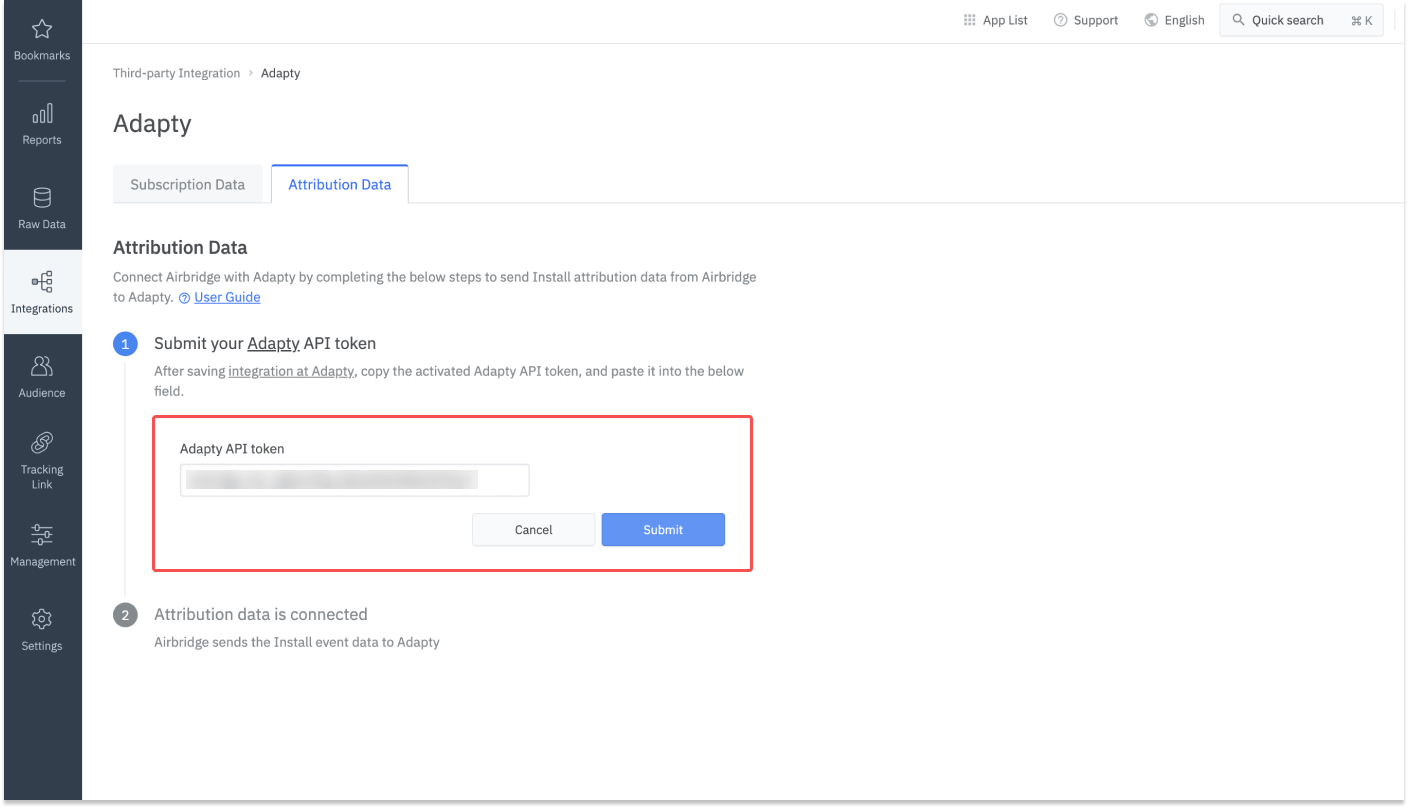
Task: Open Management sliders icon
Action: tap(42, 534)
